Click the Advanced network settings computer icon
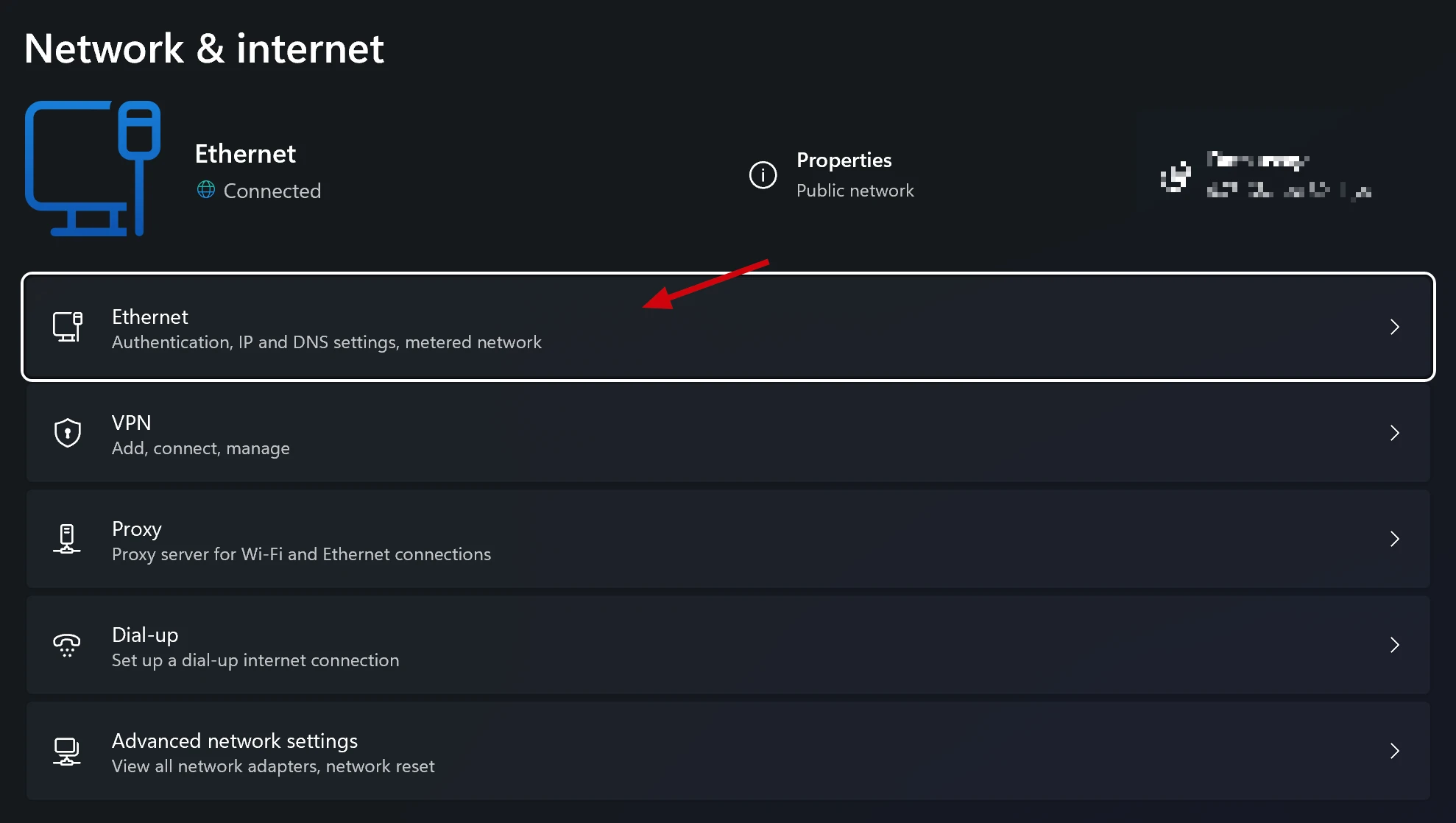Viewport: 1456px width, 823px height. pos(67,751)
